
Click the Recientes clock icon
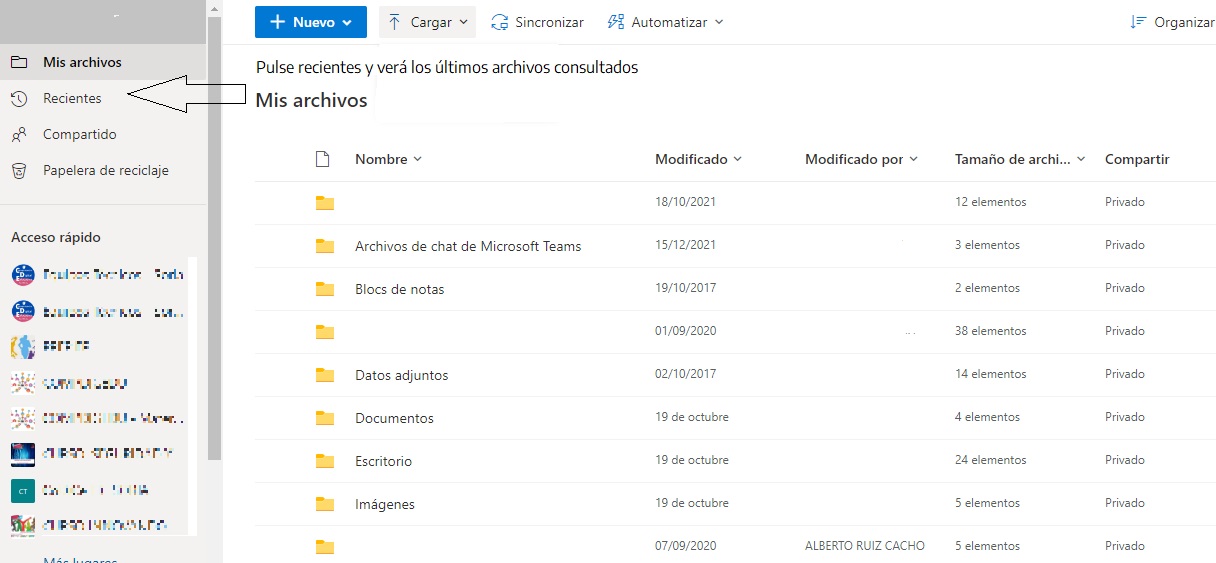tap(19, 98)
